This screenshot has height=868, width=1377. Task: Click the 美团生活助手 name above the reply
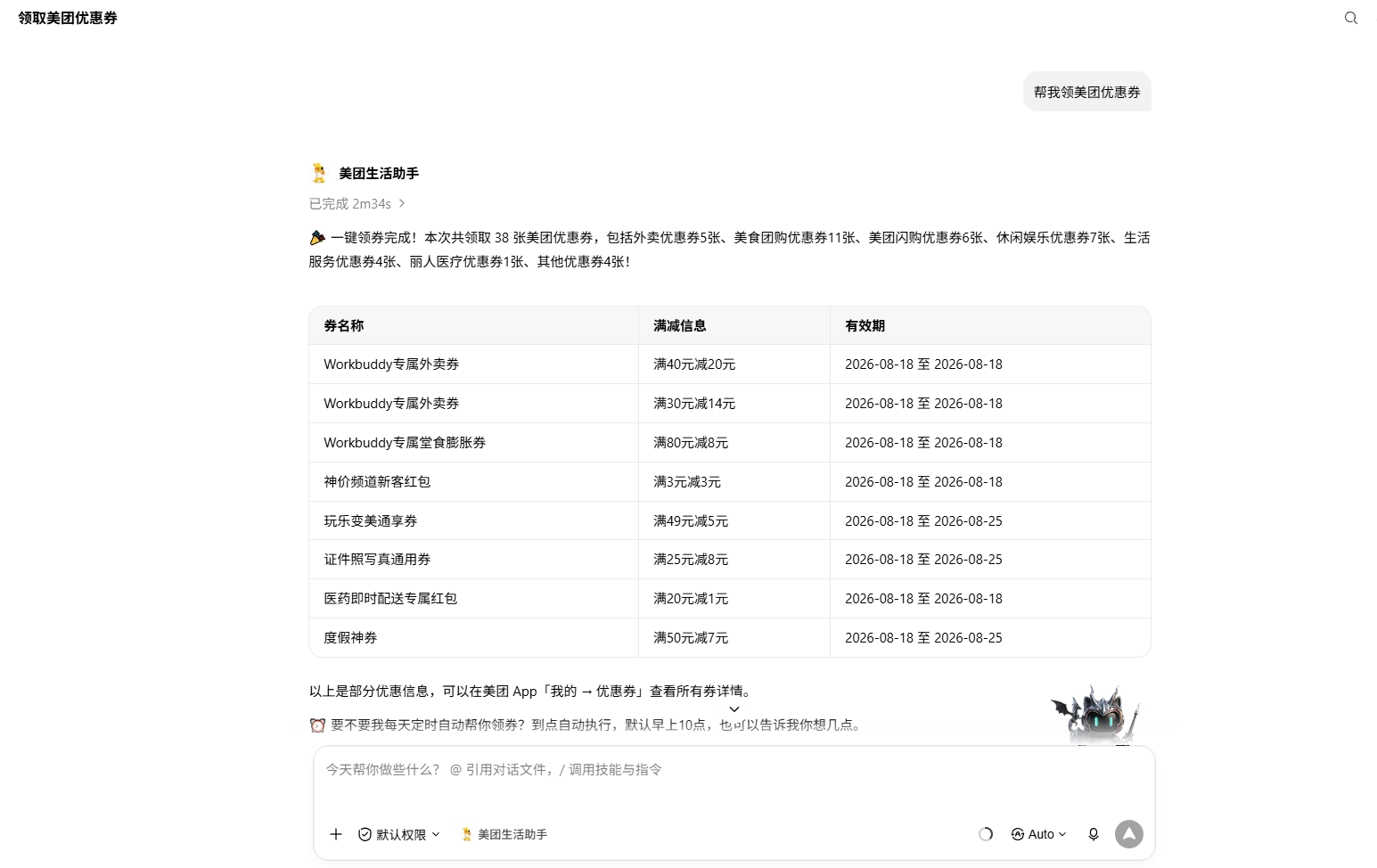pyautogui.click(x=379, y=173)
